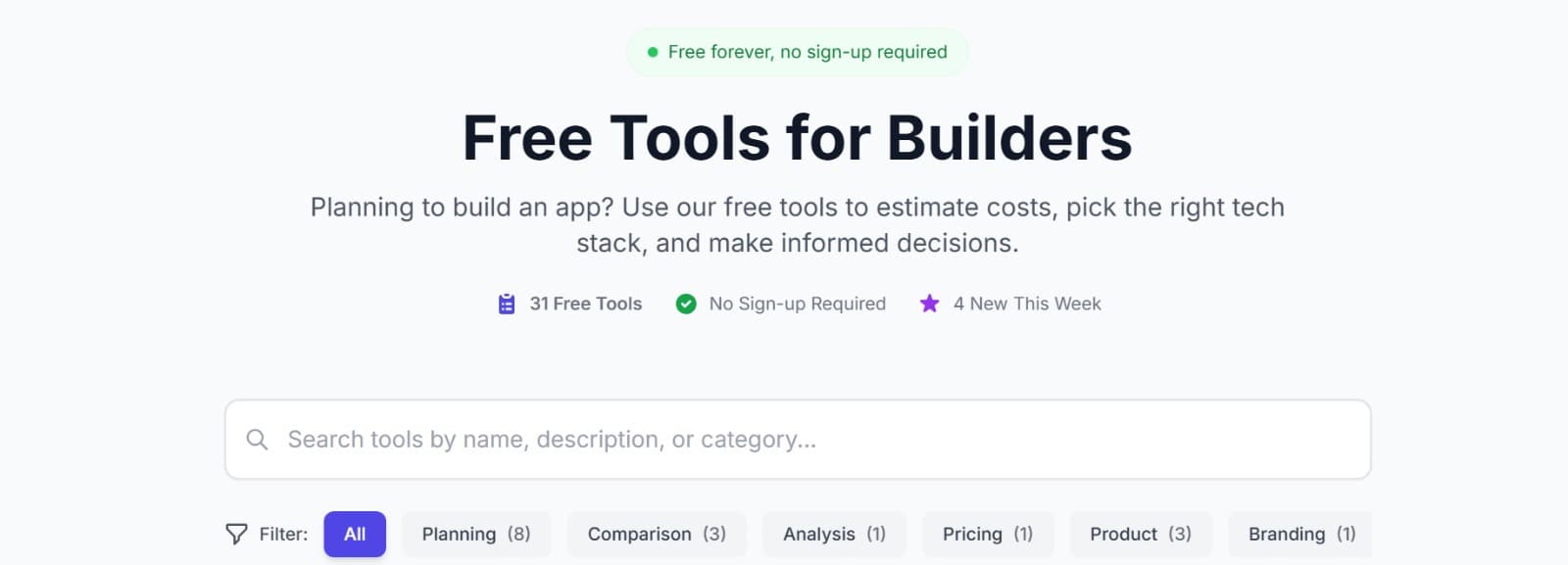Image resolution: width=1568 pixels, height=565 pixels.
Task: Click the No Sign-up Required label
Action: (798, 304)
